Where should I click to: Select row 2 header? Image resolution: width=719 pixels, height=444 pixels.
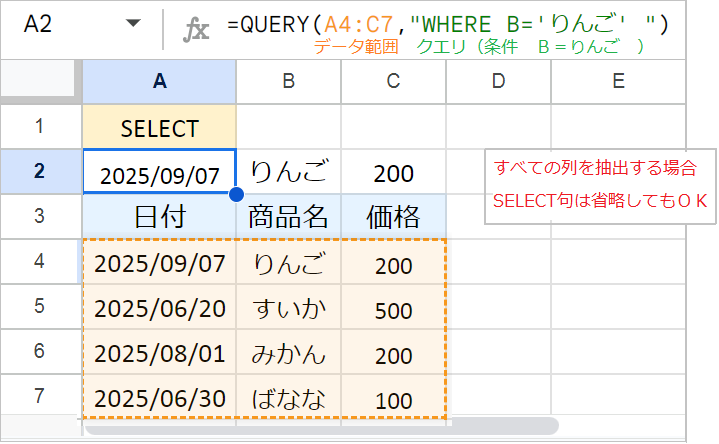click(40, 171)
